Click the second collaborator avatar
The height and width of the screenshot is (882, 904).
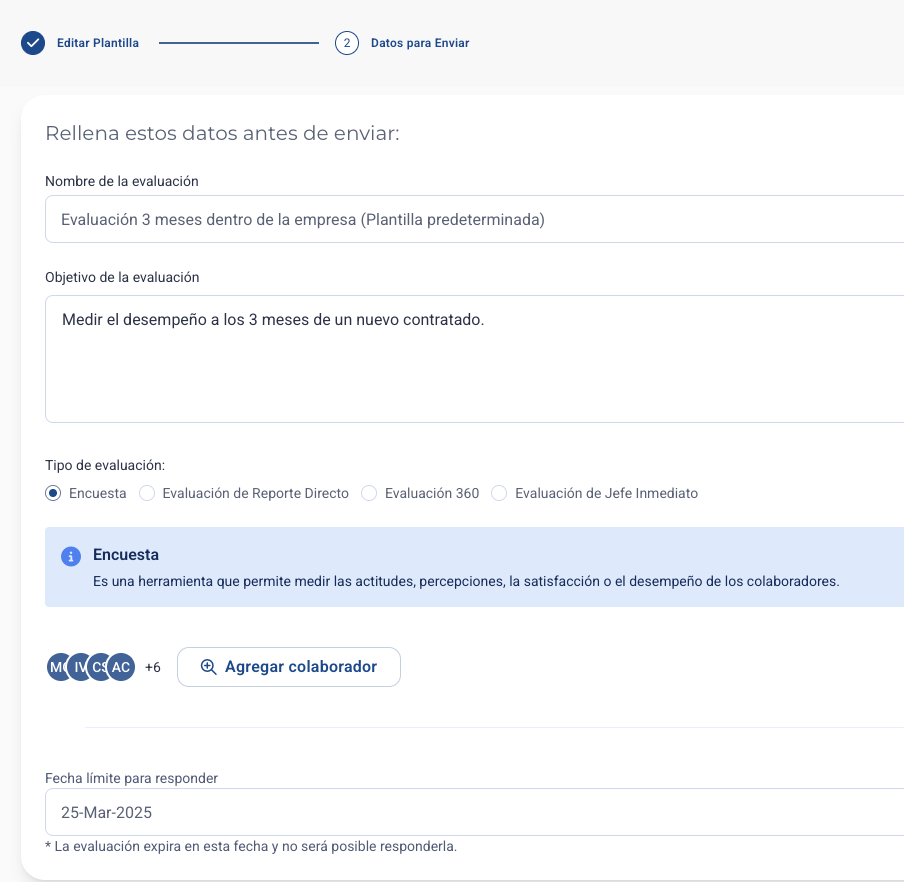78,667
